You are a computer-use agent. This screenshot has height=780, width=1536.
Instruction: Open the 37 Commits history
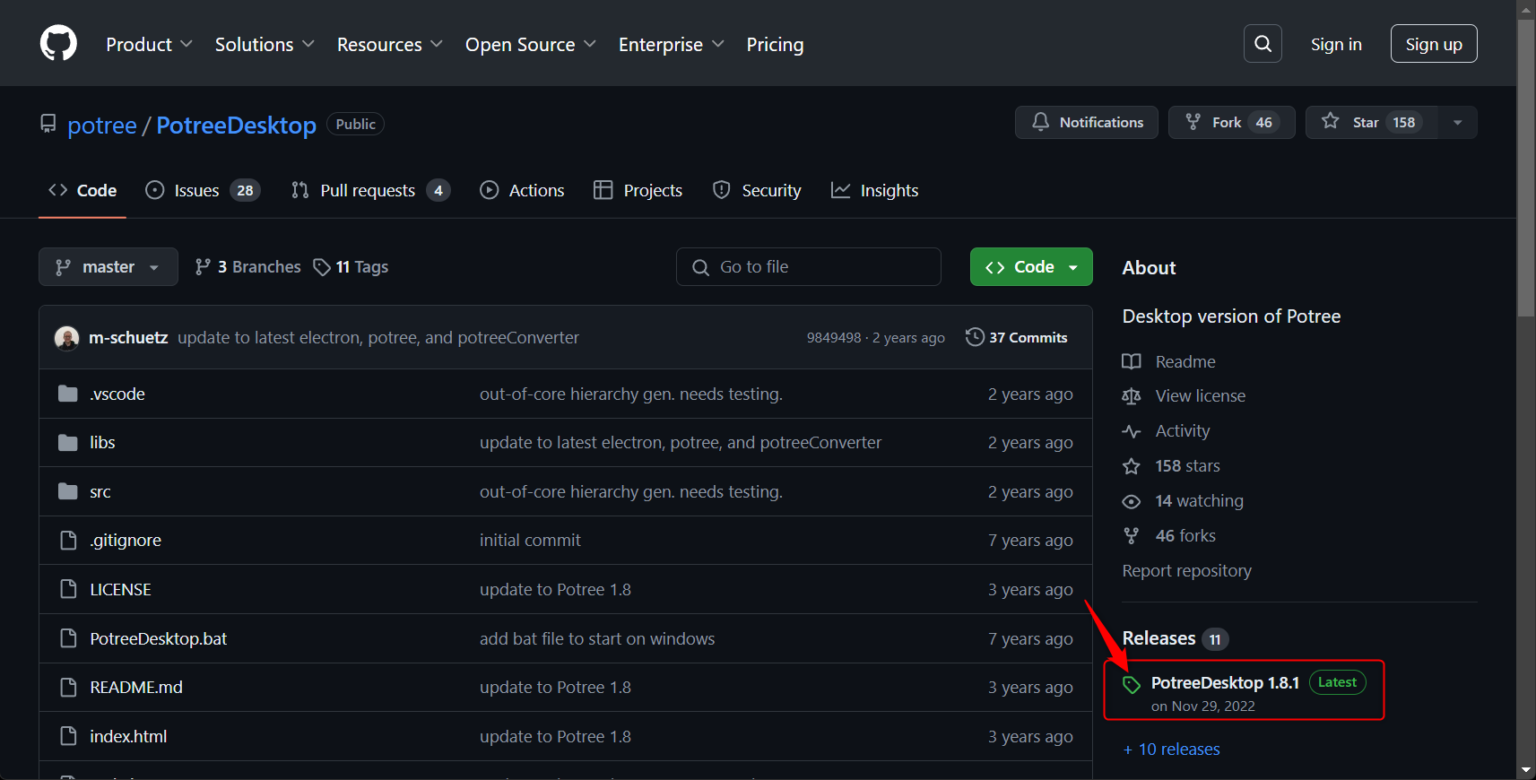1016,338
